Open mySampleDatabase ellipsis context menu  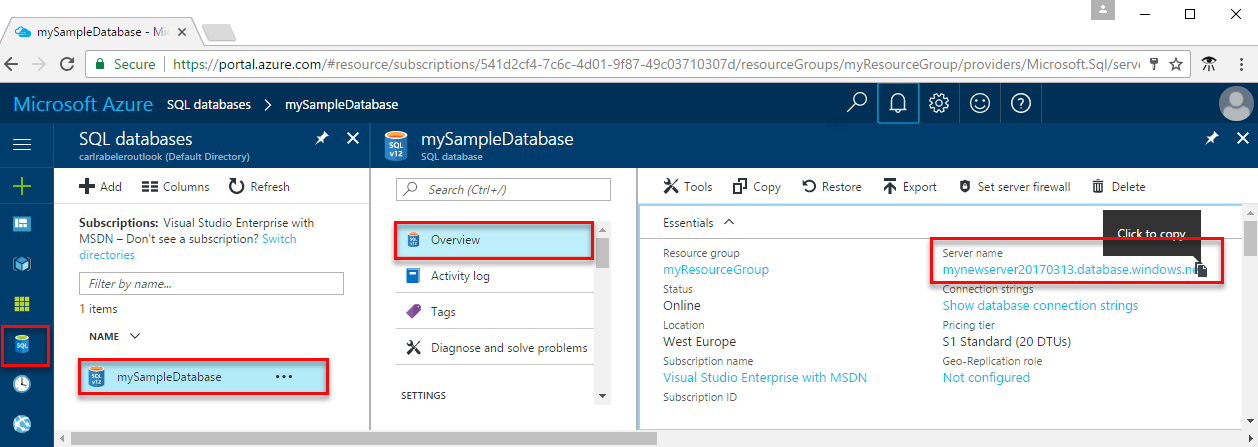(x=284, y=377)
